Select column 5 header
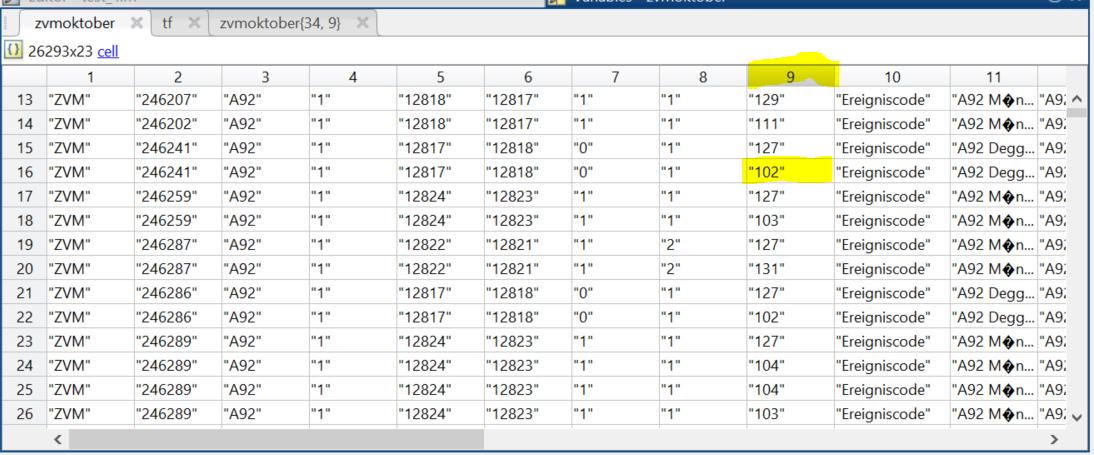This screenshot has width=1094, height=455. [x=440, y=76]
